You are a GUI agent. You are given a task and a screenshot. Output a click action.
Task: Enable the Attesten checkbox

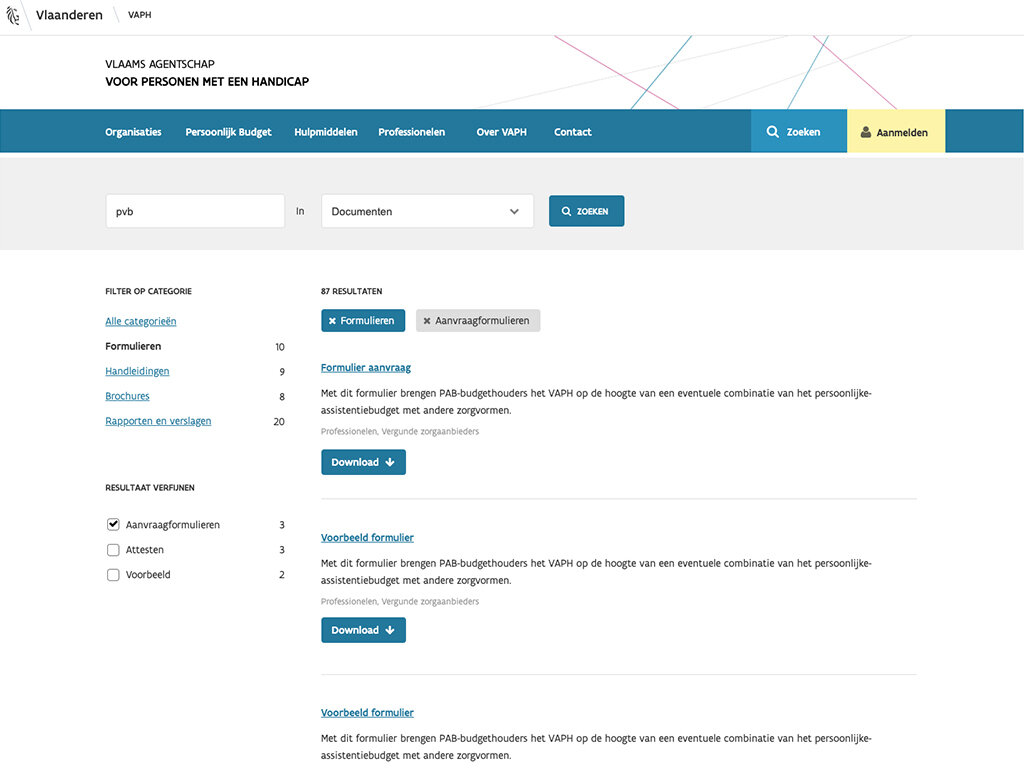[x=113, y=550]
